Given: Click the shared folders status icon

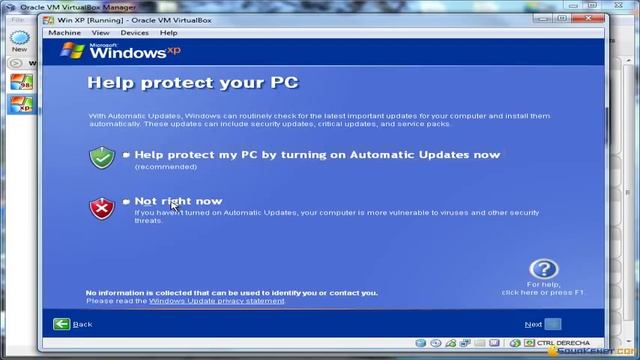Looking at the screenshot, I should tap(480, 343).
